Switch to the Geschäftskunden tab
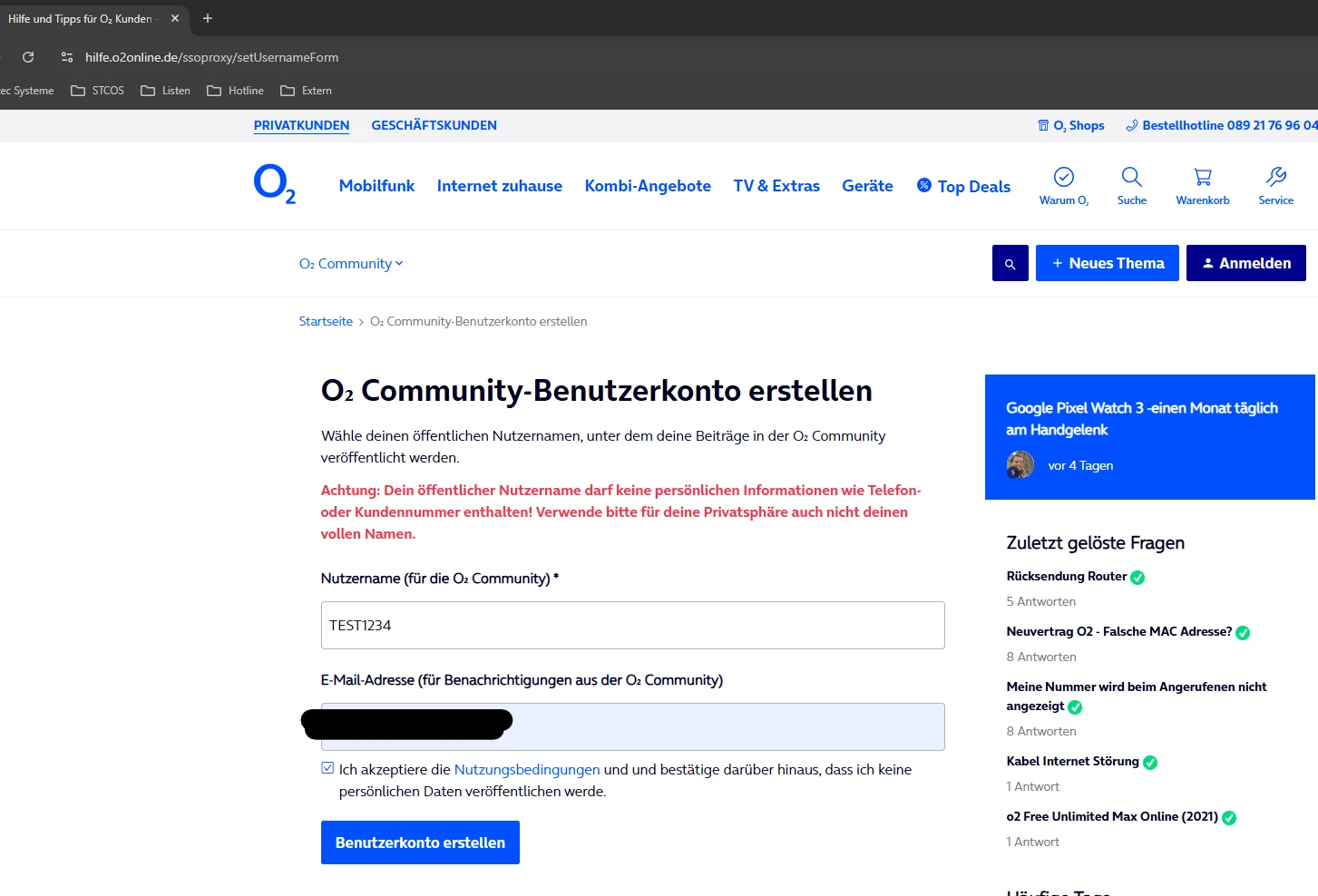Viewport: 1318px width, 896px height. click(434, 125)
